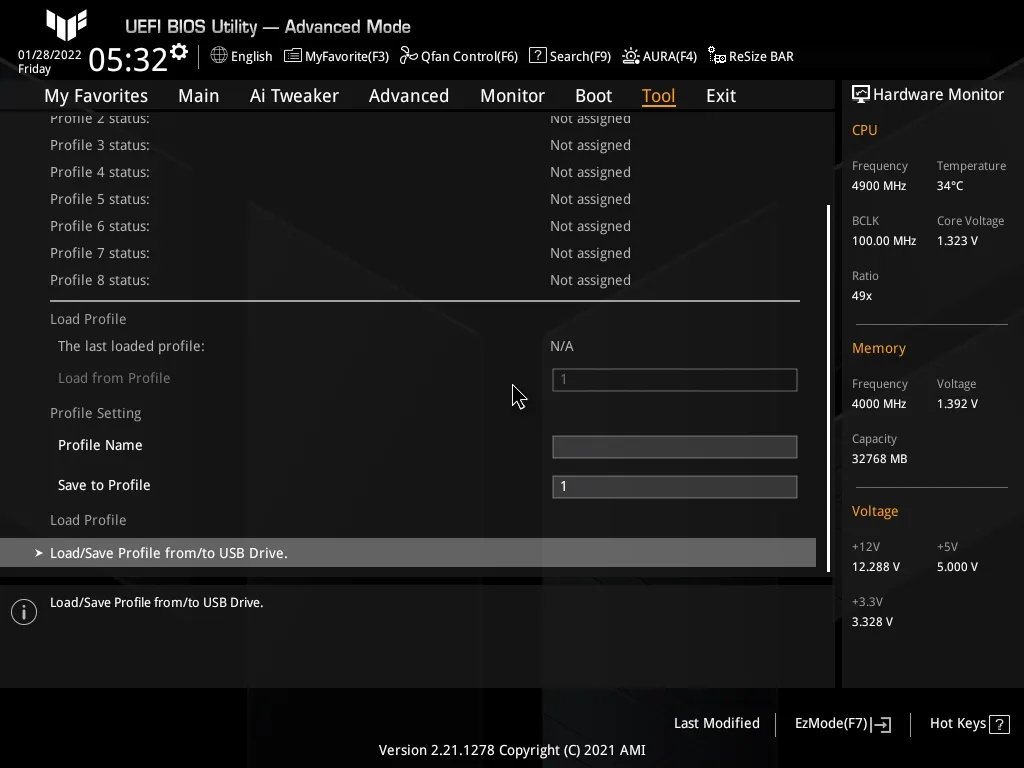Image resolution: width=1024 pixels, height=768 pixels.
Task: Click the Memory voltage 1.392 V value
Action: pos(957,404)
